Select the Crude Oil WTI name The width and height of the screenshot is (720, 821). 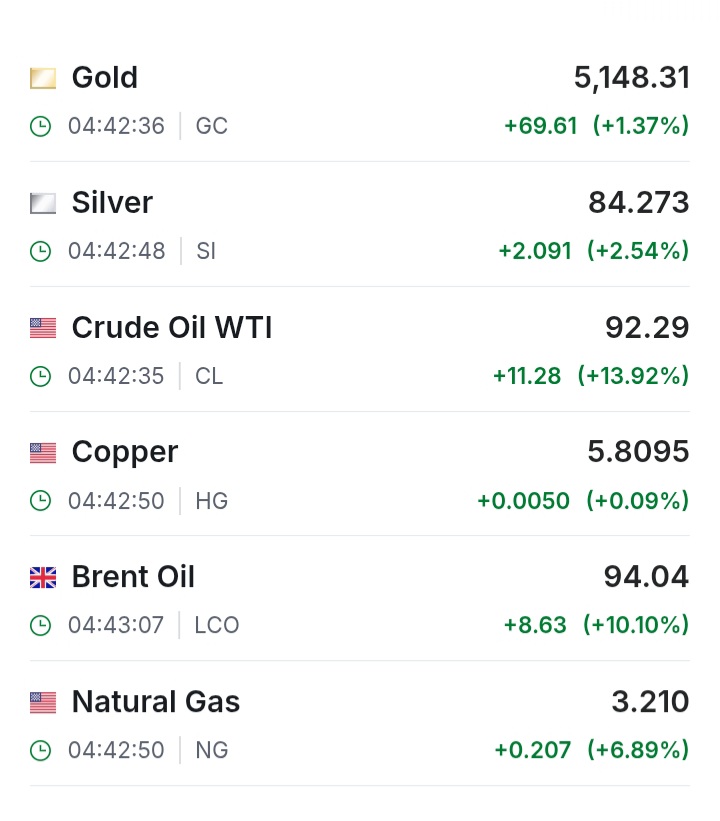[172, 328]
